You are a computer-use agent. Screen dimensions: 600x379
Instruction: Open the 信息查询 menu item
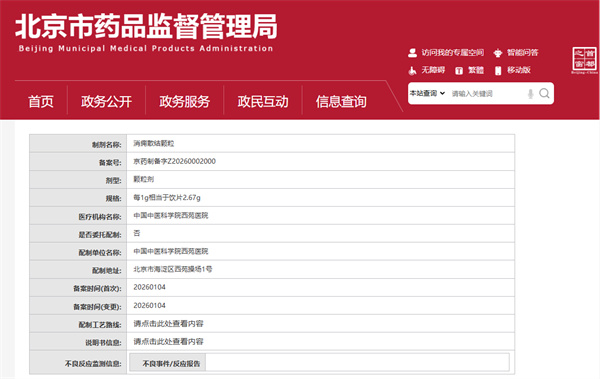pyautogui.click(x=341, y=101)
